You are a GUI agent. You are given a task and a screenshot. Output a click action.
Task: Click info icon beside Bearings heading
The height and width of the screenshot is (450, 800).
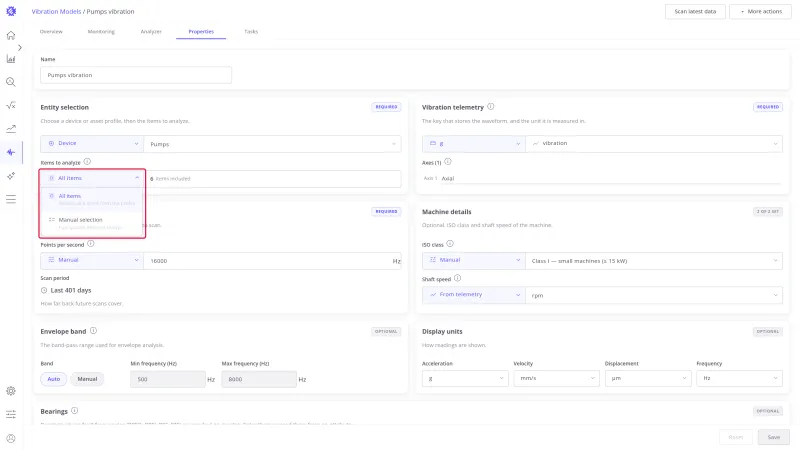coord(74,411)
